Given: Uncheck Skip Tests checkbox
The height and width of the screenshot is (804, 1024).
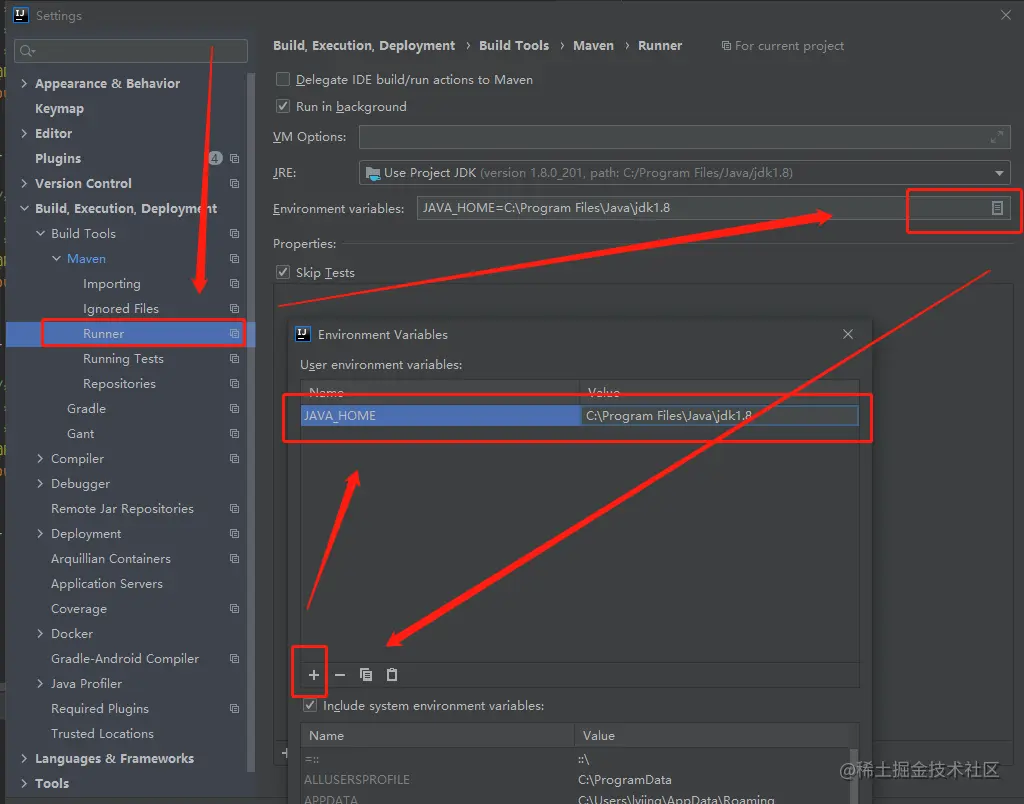Looking at the screenshot, I should 283,272.
